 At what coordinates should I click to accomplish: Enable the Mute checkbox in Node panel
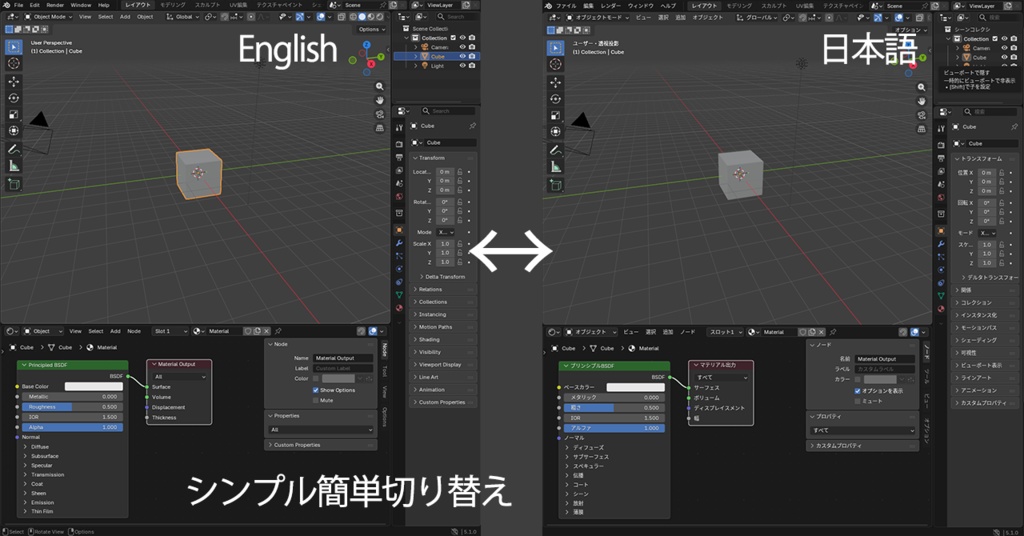[316, 400]
